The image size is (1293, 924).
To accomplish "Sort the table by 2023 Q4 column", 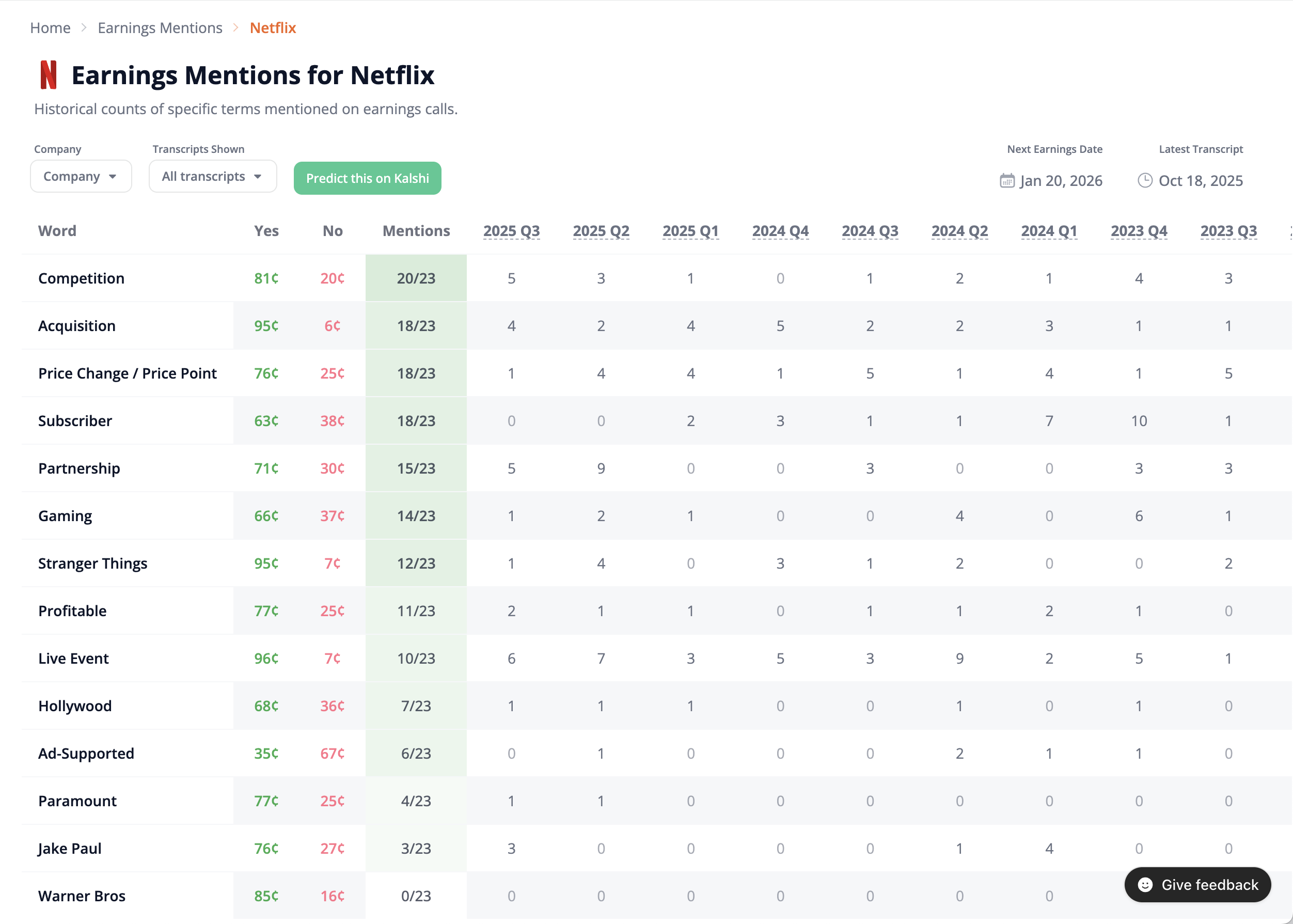I will (1138, 231).
